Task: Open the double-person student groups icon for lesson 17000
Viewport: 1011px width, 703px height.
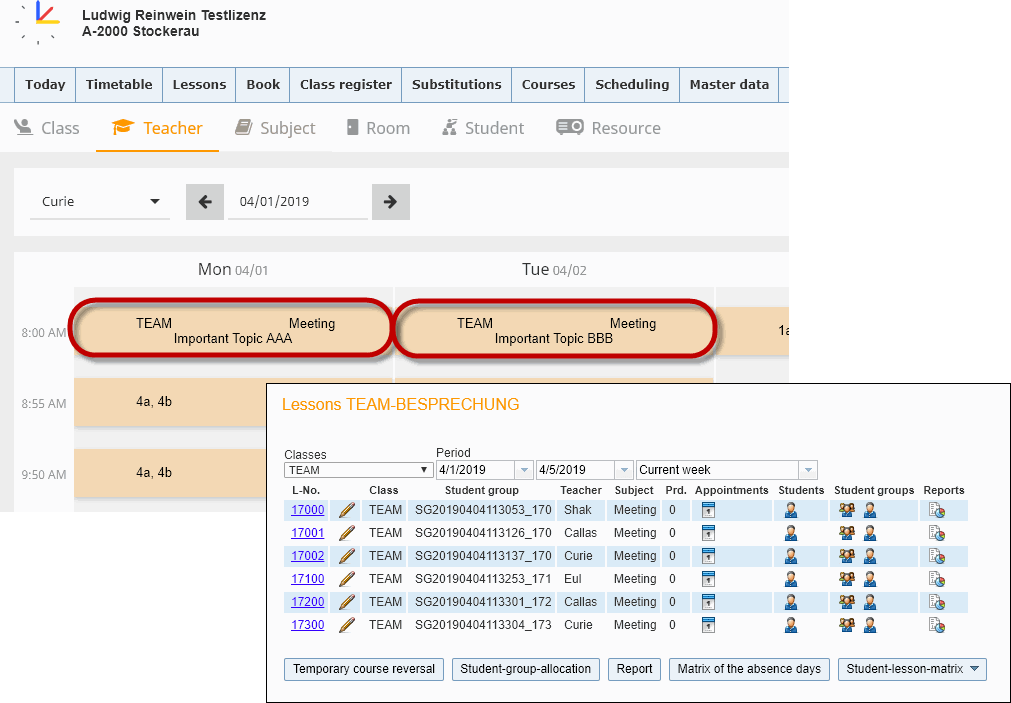Action: tap(847, 510)
